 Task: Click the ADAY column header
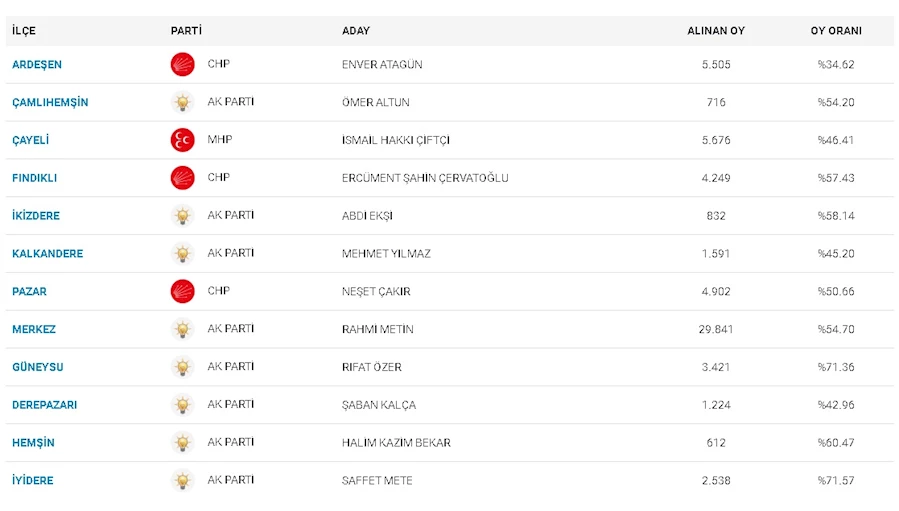click(356, 31)
